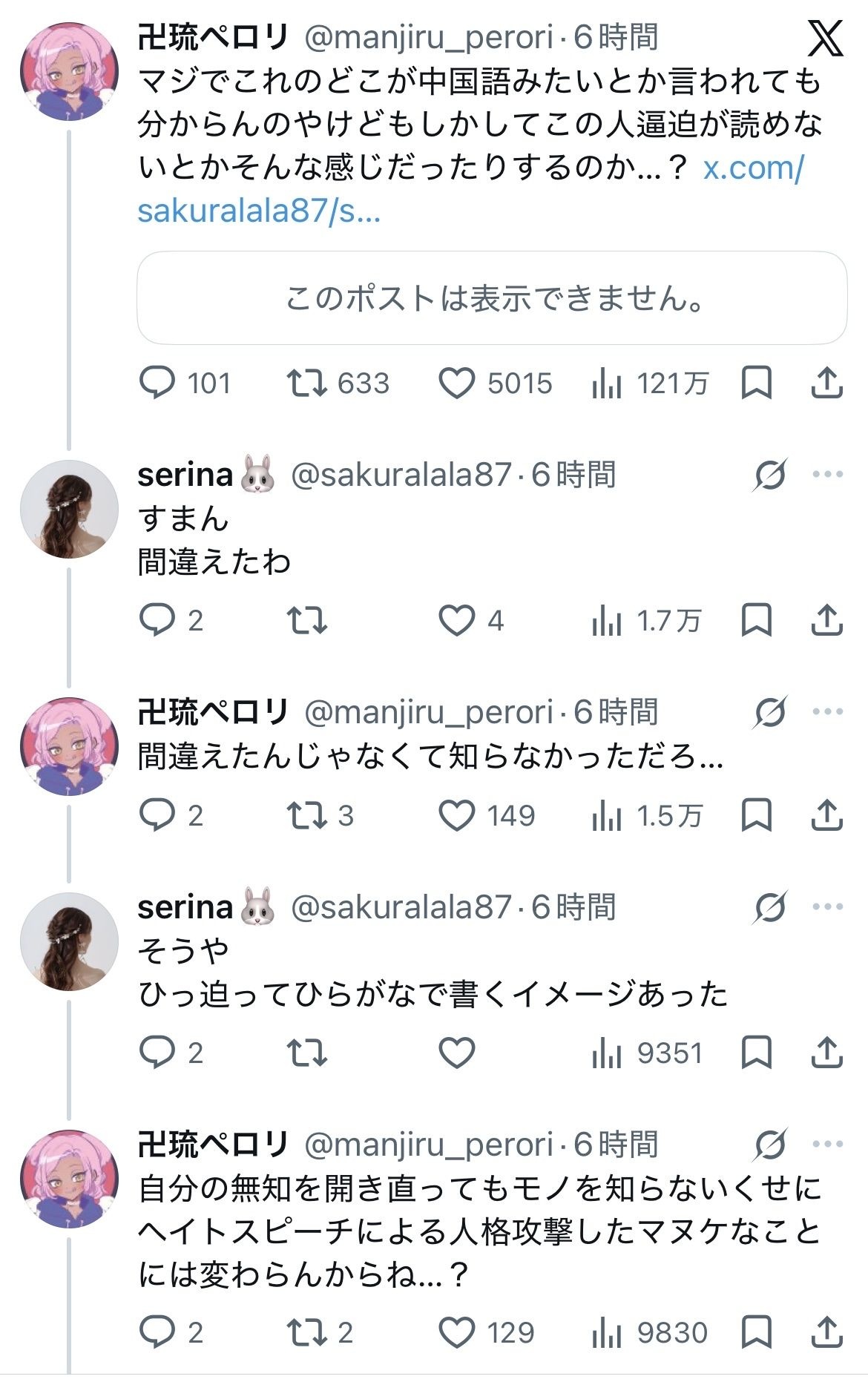Bookmark the top post by manjiru_perori
The height and width of the screenshot is (1379, 868).
[x=756, y=384]
